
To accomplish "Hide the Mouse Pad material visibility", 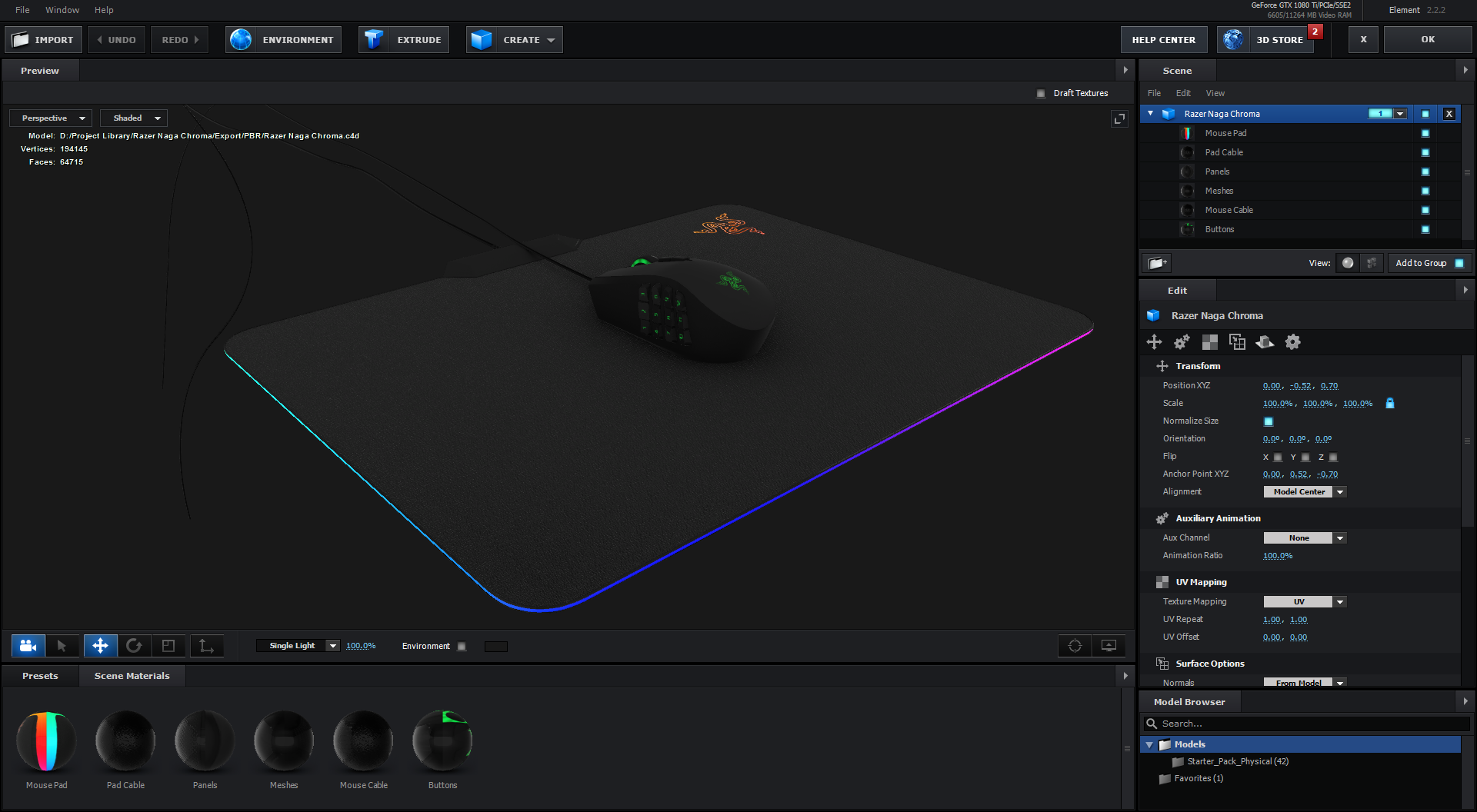I will (x=1425, y=133).
